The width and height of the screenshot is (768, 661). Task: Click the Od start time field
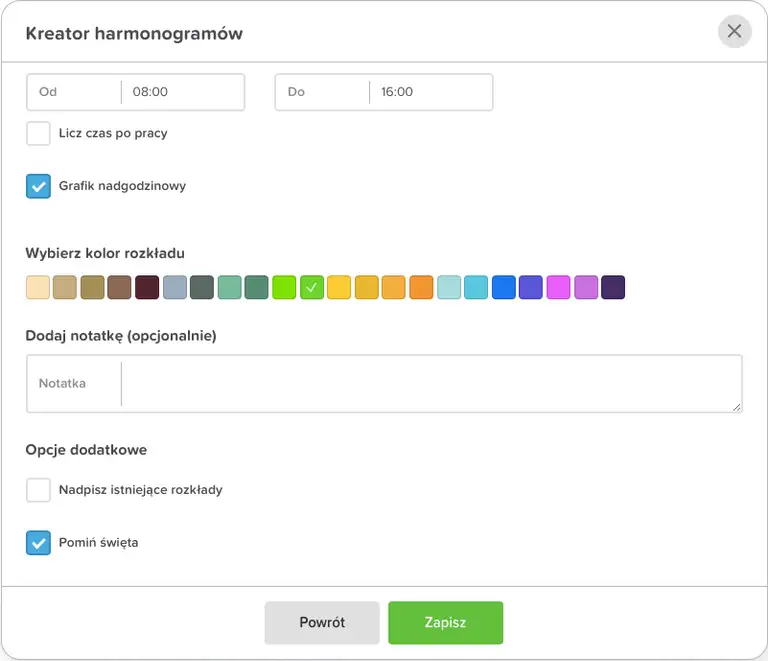(x=182, y=92)
